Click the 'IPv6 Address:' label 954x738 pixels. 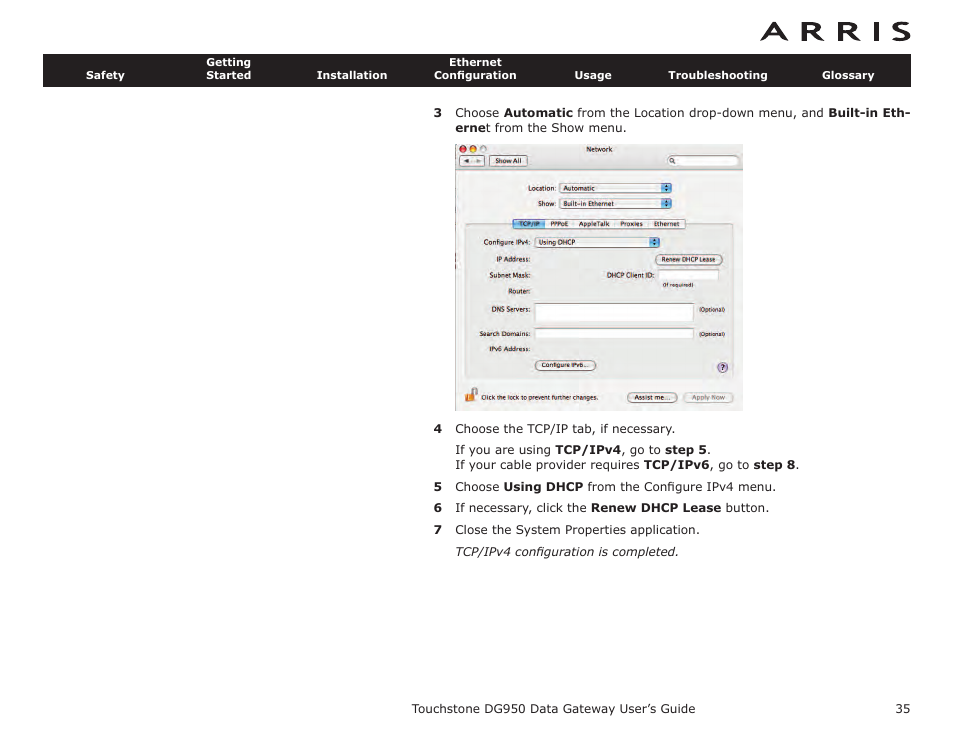(510, 349)
